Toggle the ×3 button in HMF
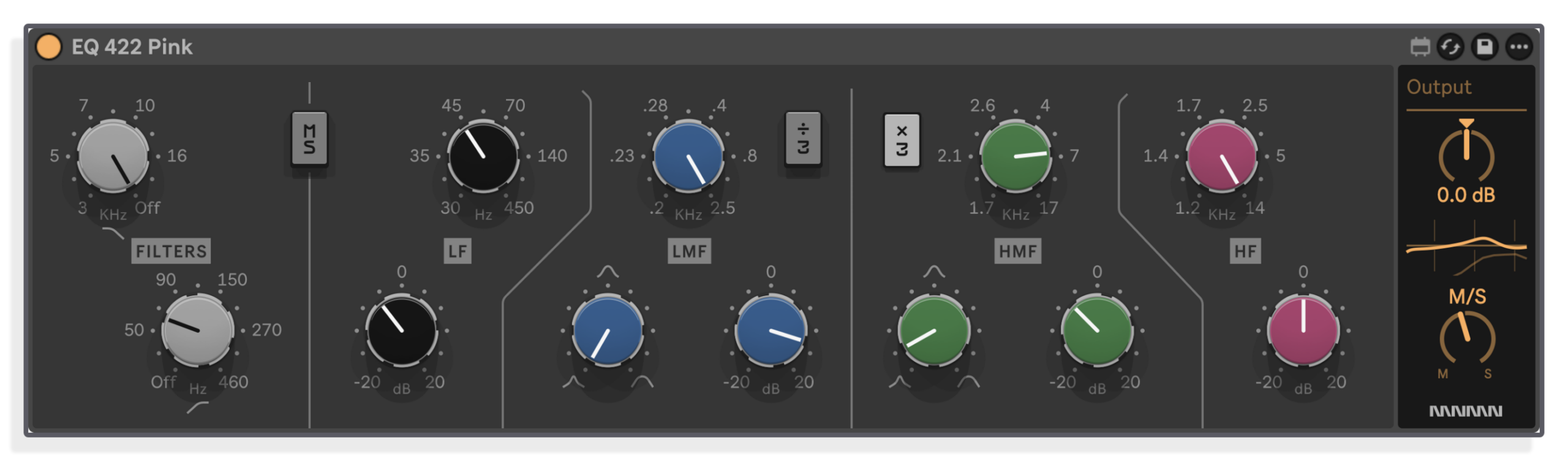 coord(902,140)
